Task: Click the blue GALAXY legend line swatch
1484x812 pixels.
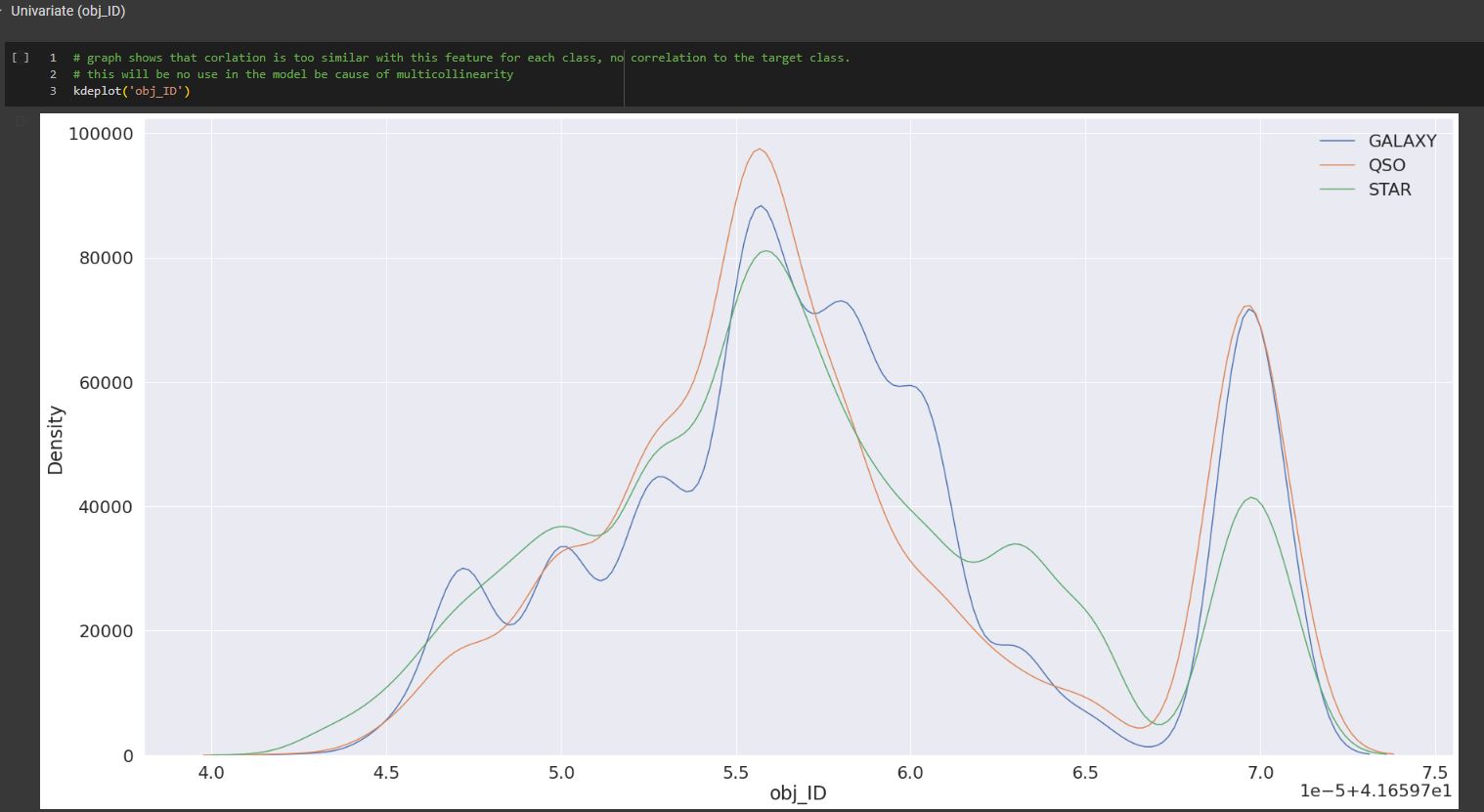Action: click(x=1337, y=141)
